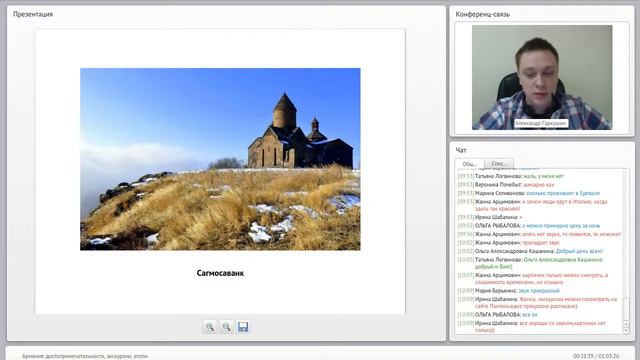Image resolution: width=640 pixels, height=360 pixels.
Task: Click the webinar title 'Армения: достопримечательности, экскурсии, отели'
Action: point(85,356)
